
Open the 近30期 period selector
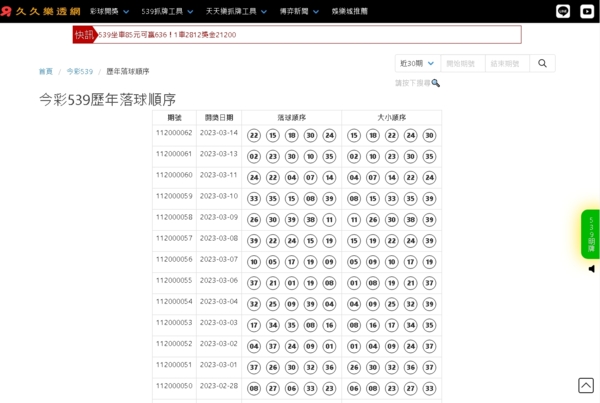[x=417, y=63]
